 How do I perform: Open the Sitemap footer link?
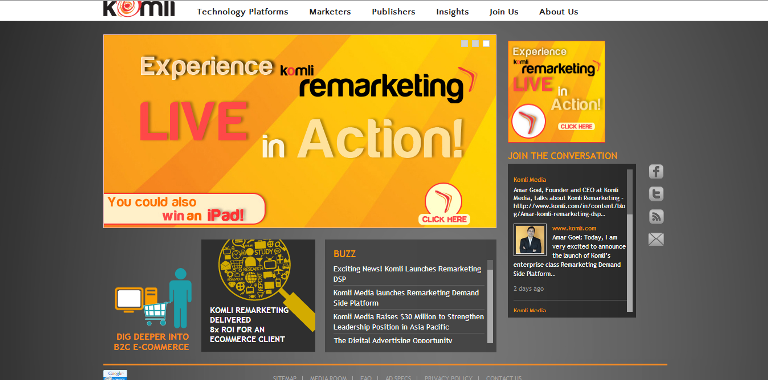pos(285,378)
